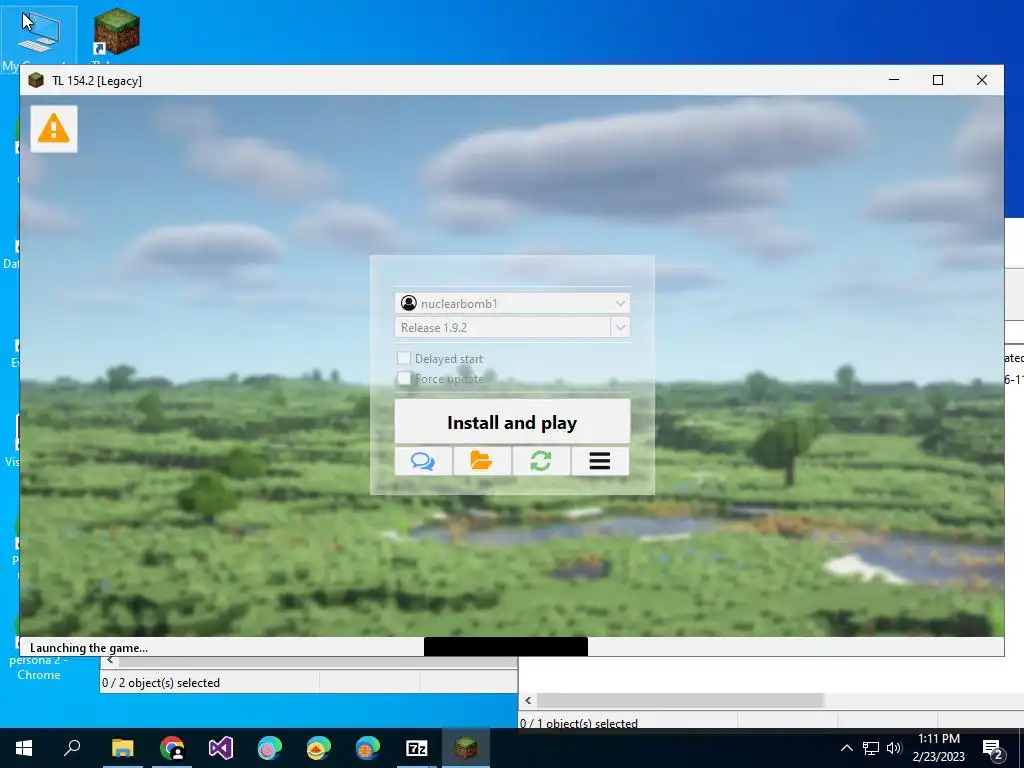
Task: Open the Windows Start menu
Action: 24,748
